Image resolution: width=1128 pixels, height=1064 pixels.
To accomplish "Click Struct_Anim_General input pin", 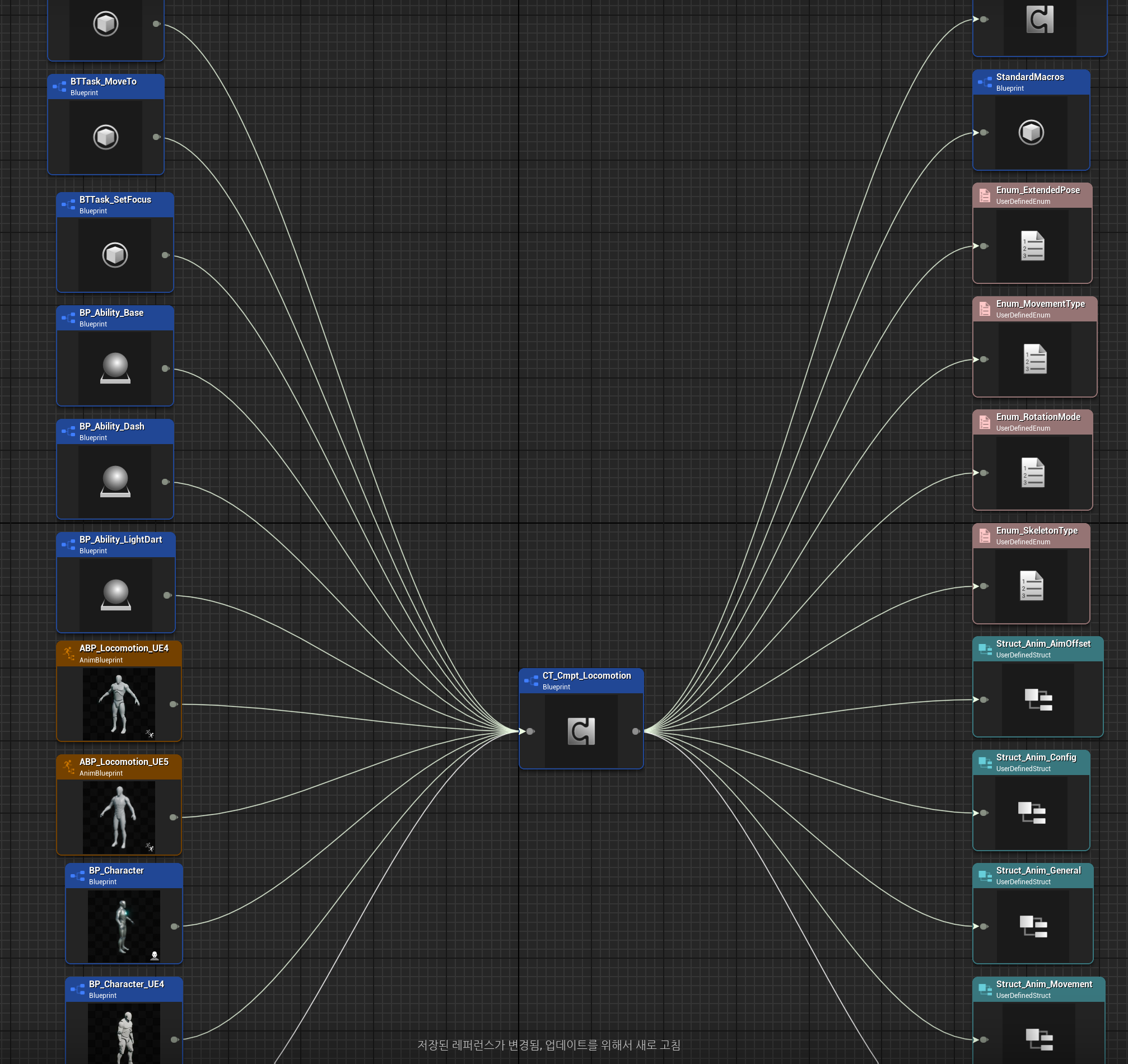I will click(x=983, y=927).
